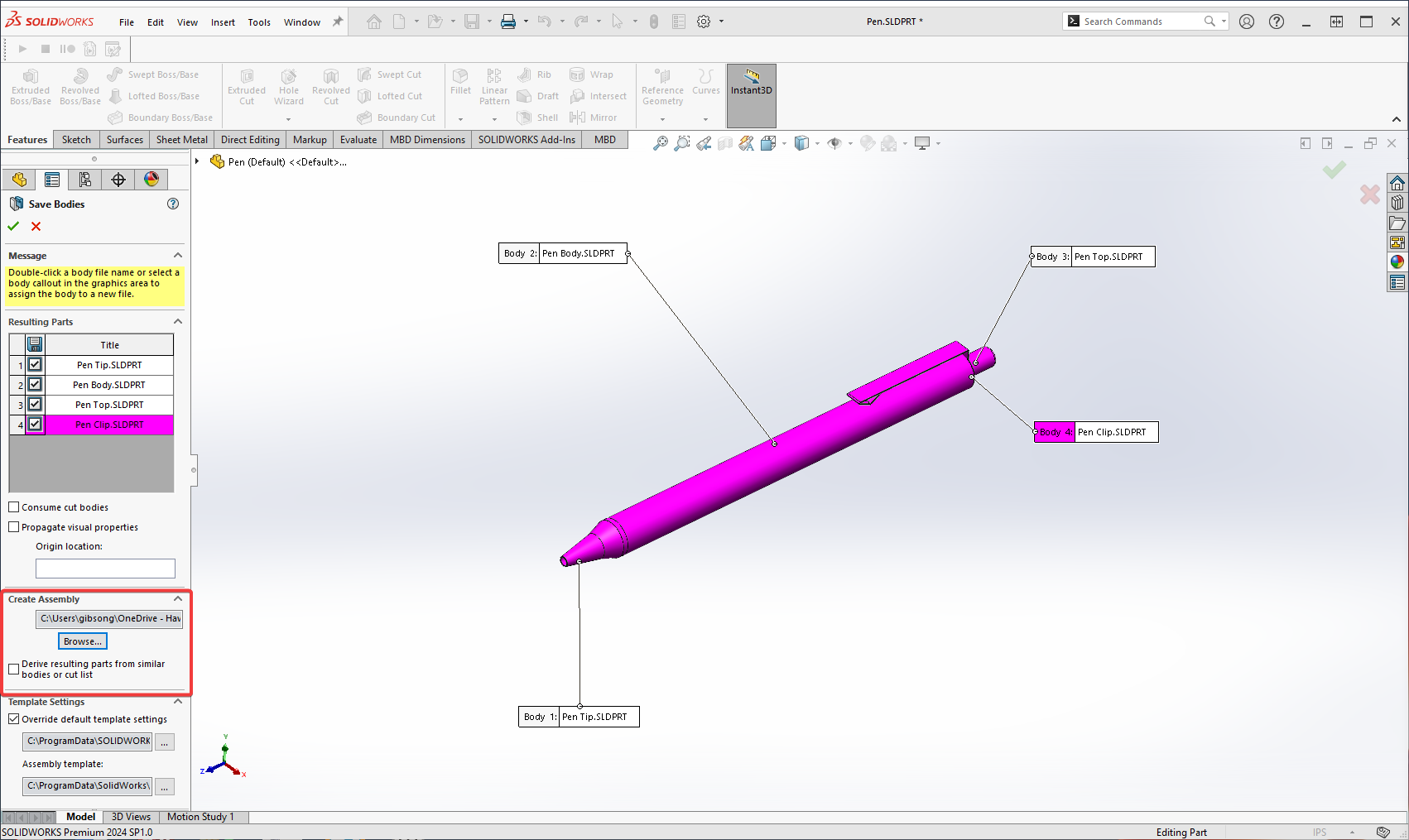Uncheck the Pen Clip.SLDPRT row checkbox

(x=35, y=424)
